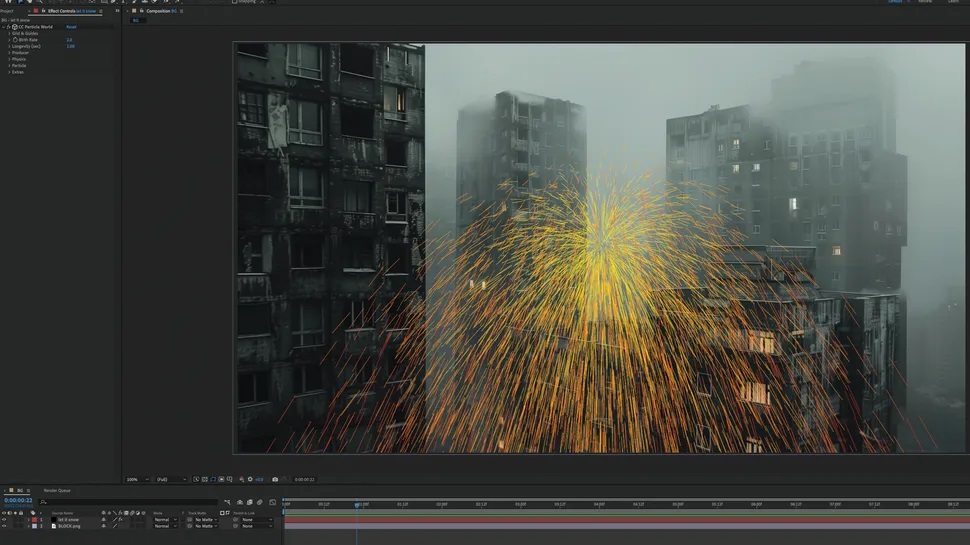Click the composition mini-flowchart icon
The width and height of the screenshot is (970, 545).
(227, 502)
